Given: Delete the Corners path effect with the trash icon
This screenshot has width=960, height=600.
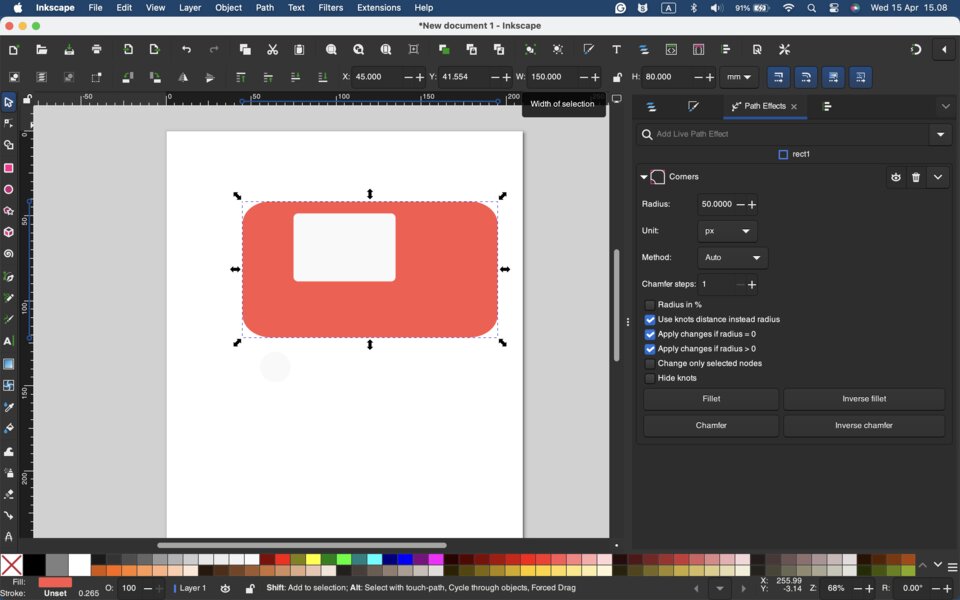Looking at the screenshot, I should pyautogui.click(x=916, y=178).
